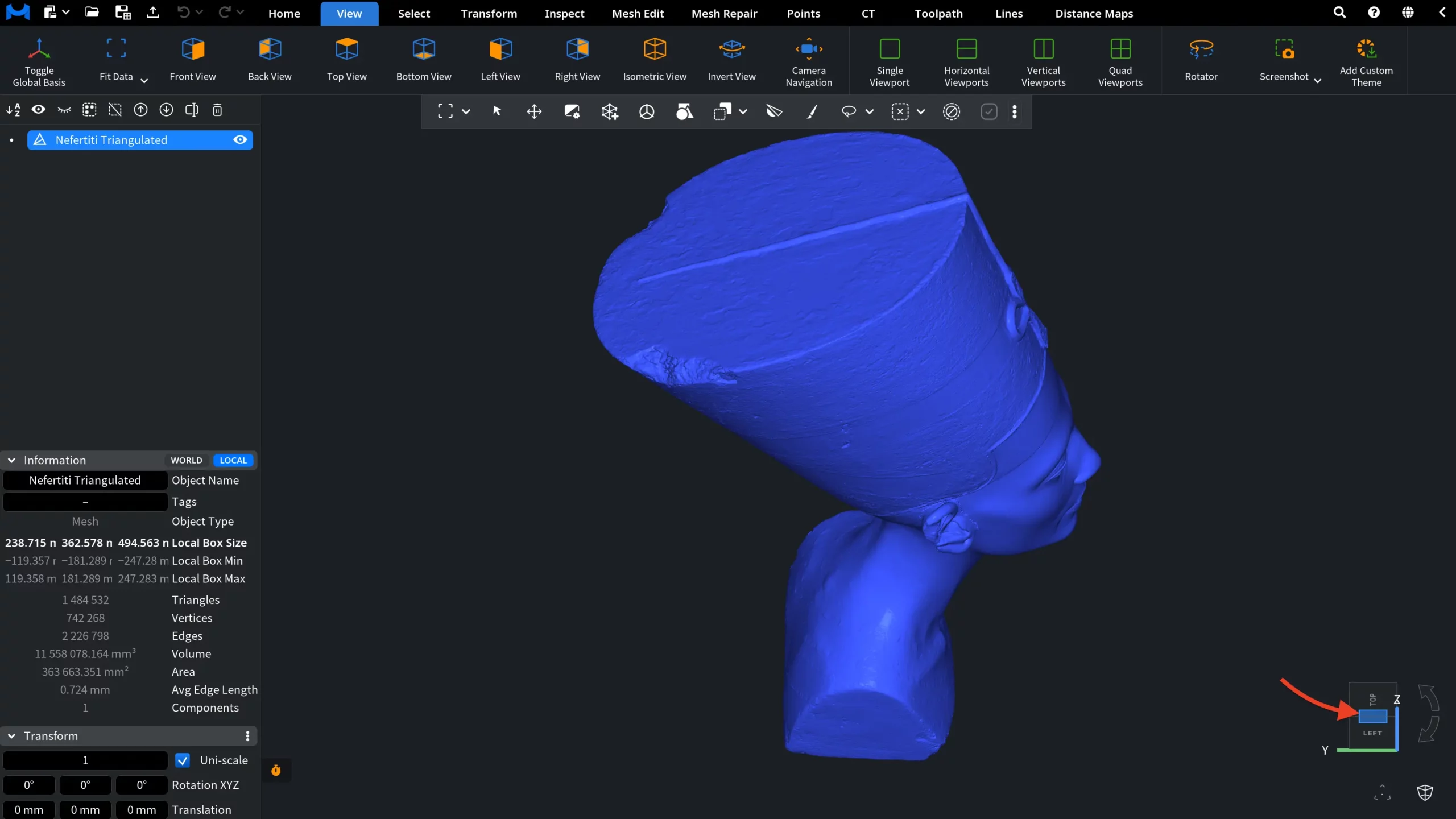Select the arrow pointer tool
Viewport: 1456px width, 819px height.
pyautogui.click(x=497, y=111)
